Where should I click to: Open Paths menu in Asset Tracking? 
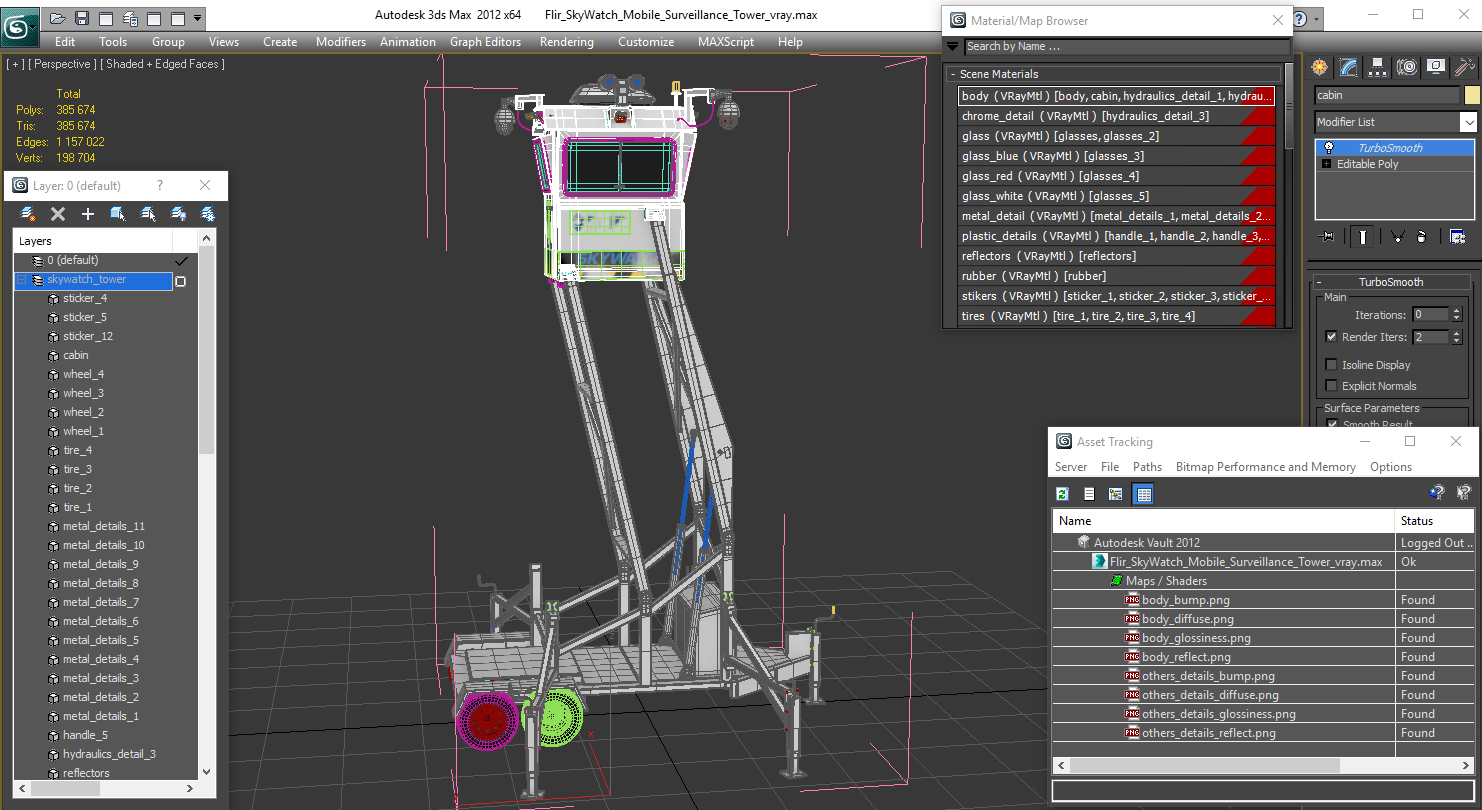1147,467
